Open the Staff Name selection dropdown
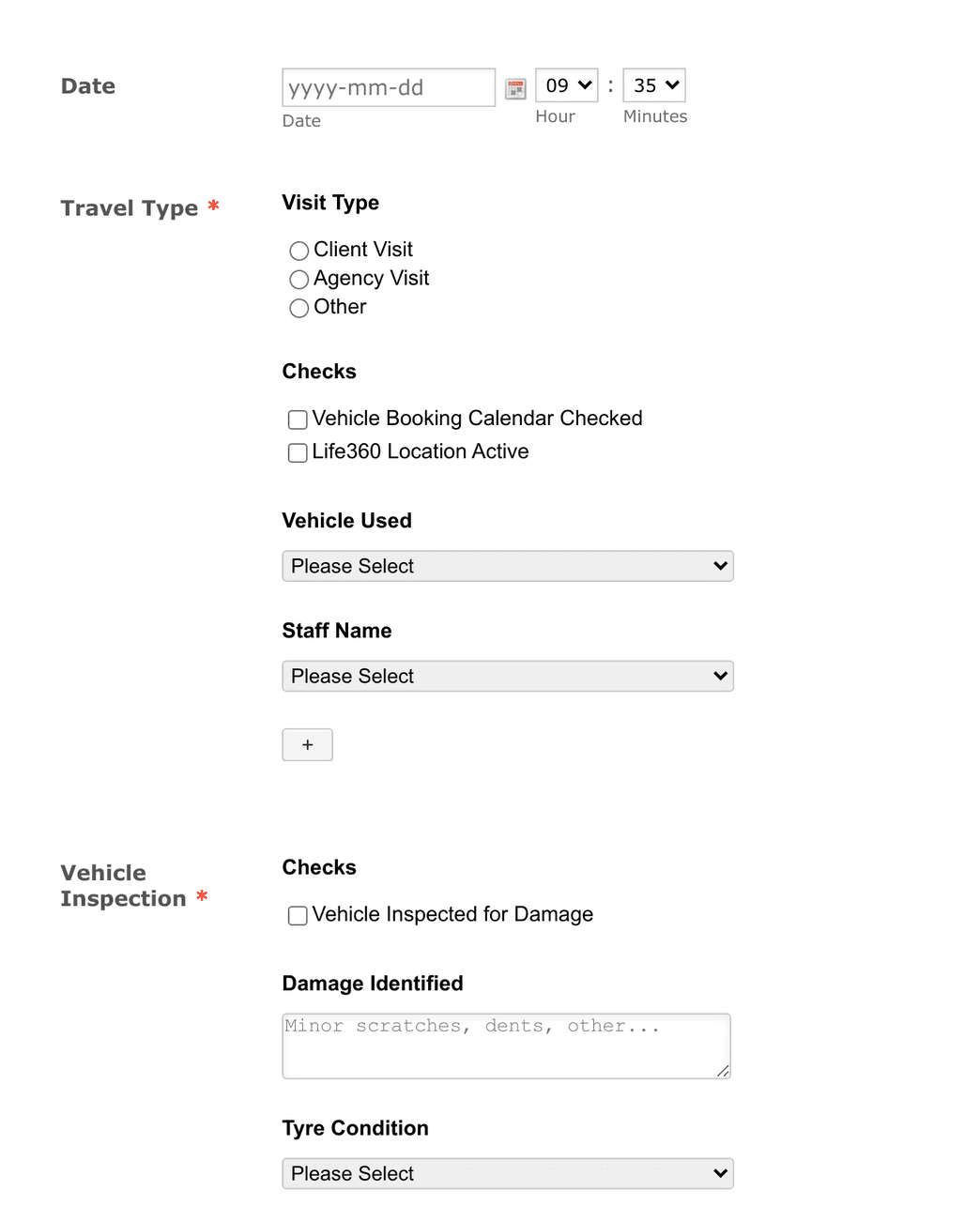 click(x=507, y=676)
